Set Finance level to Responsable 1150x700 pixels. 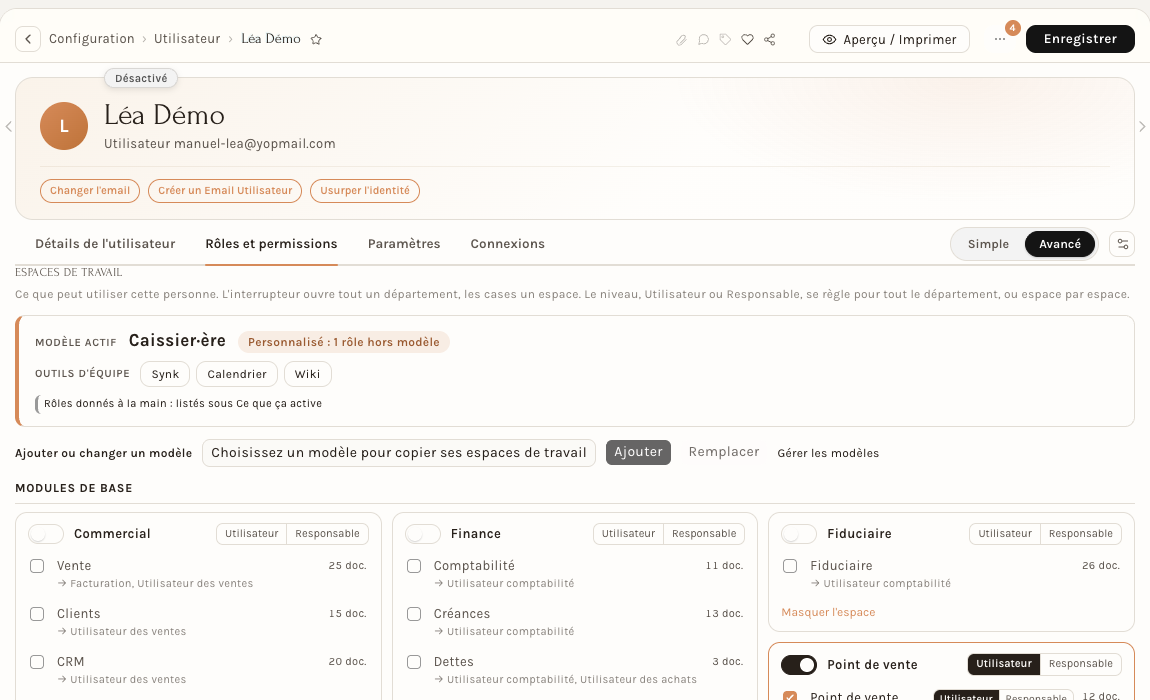coord(704,534)
